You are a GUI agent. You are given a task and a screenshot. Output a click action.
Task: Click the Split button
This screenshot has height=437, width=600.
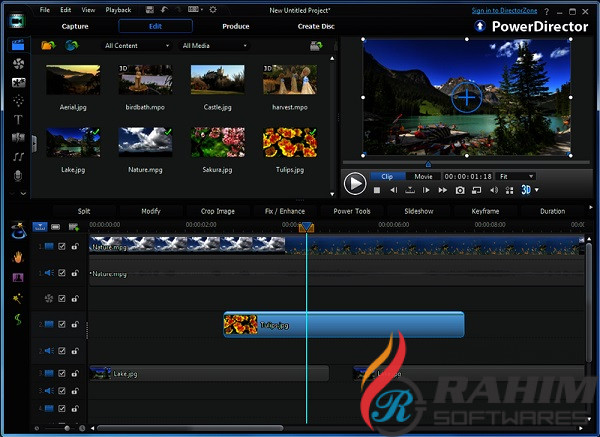tap(84, 211)
